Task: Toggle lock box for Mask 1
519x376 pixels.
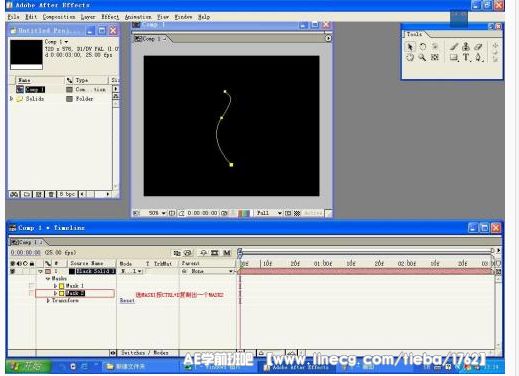Action: [x=31, y=286]
